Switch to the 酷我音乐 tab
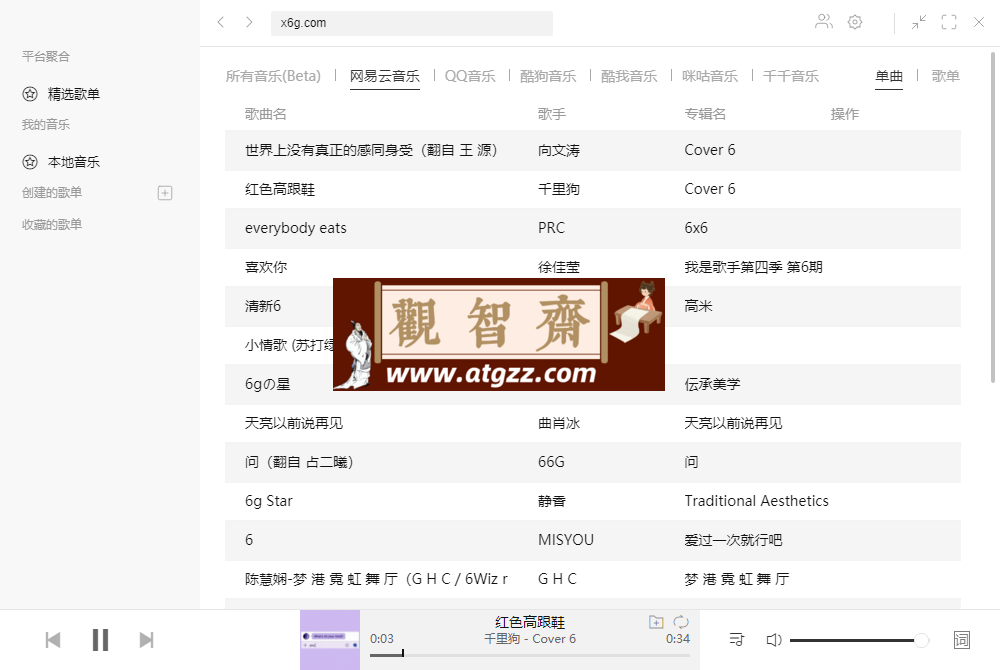The image size is (1000, 670). [629, 76]
